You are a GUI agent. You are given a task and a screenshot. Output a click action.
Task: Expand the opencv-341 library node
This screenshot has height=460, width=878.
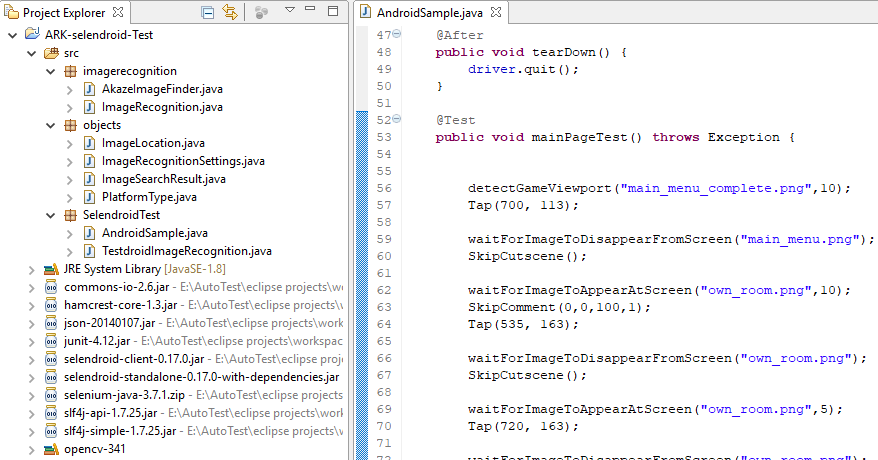(31, 449)
